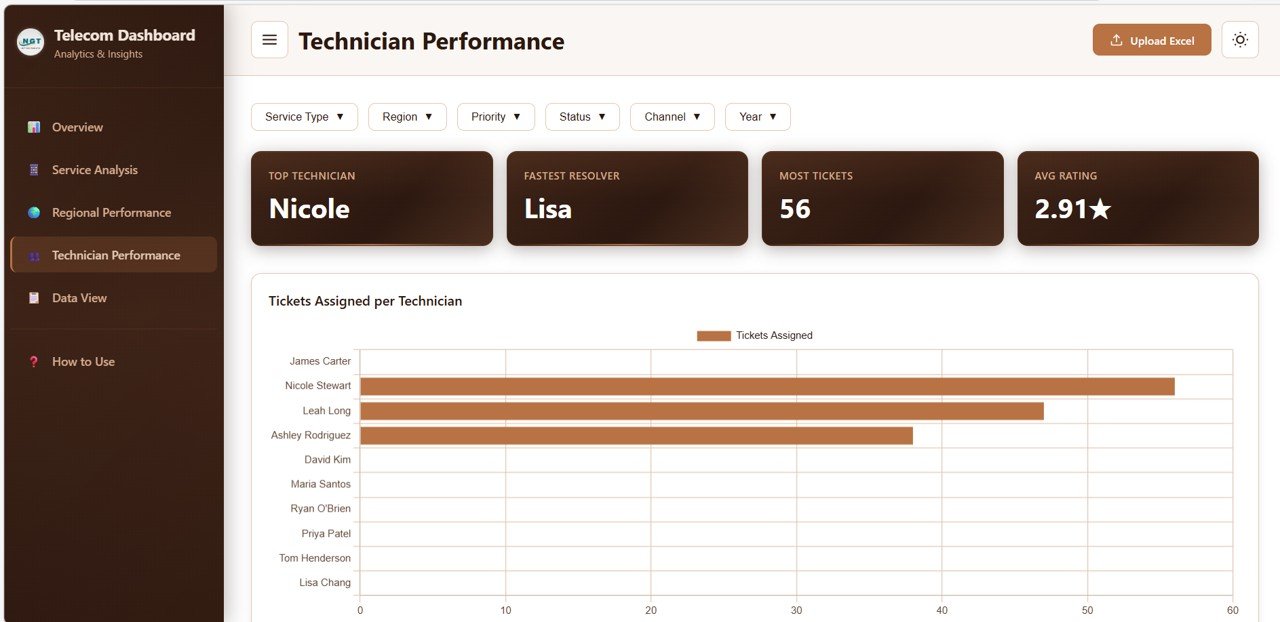Navigate to the Overview page
This screenshot has width=1280, height=622.
(77, 127)
